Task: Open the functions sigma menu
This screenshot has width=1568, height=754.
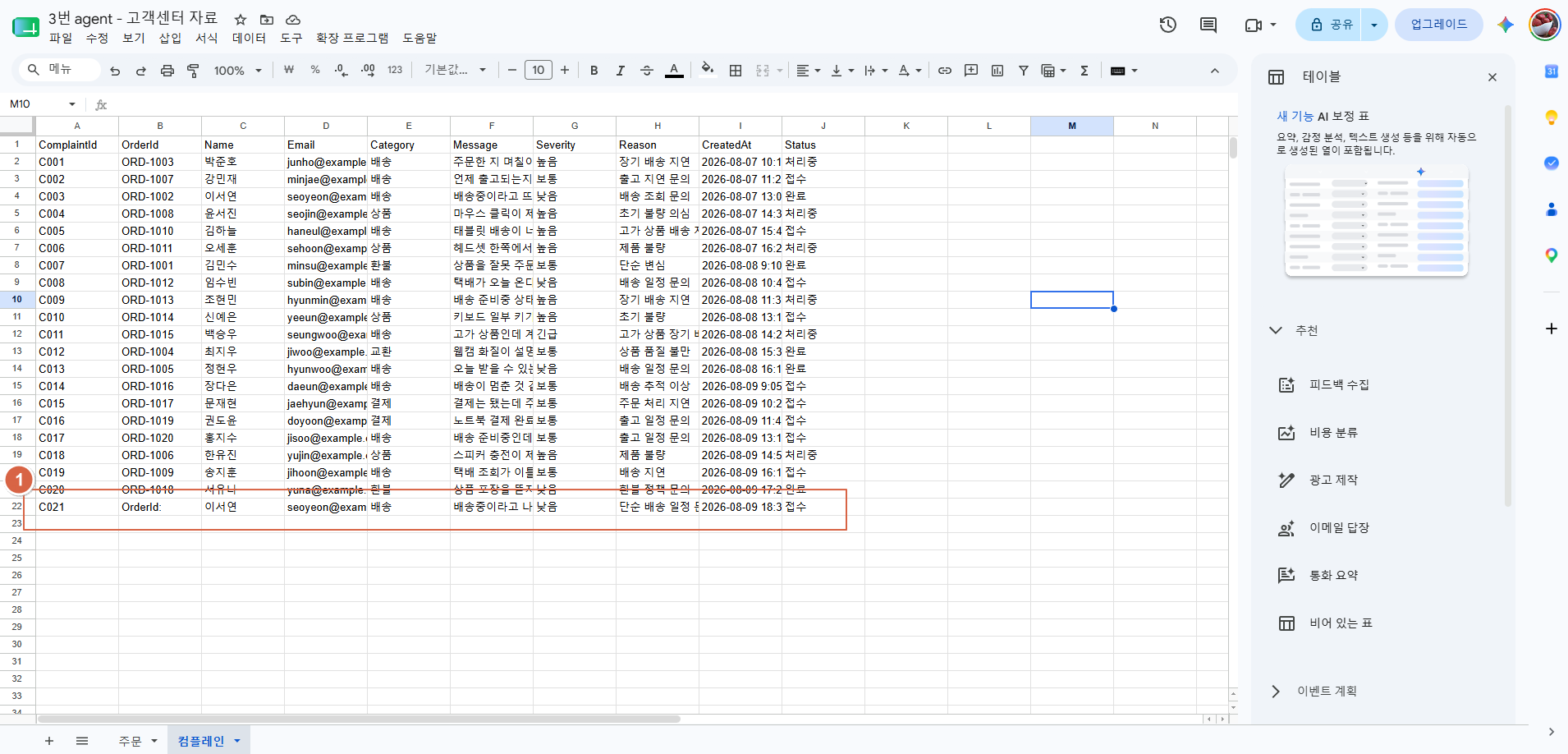Action: tap(1084, 71)
